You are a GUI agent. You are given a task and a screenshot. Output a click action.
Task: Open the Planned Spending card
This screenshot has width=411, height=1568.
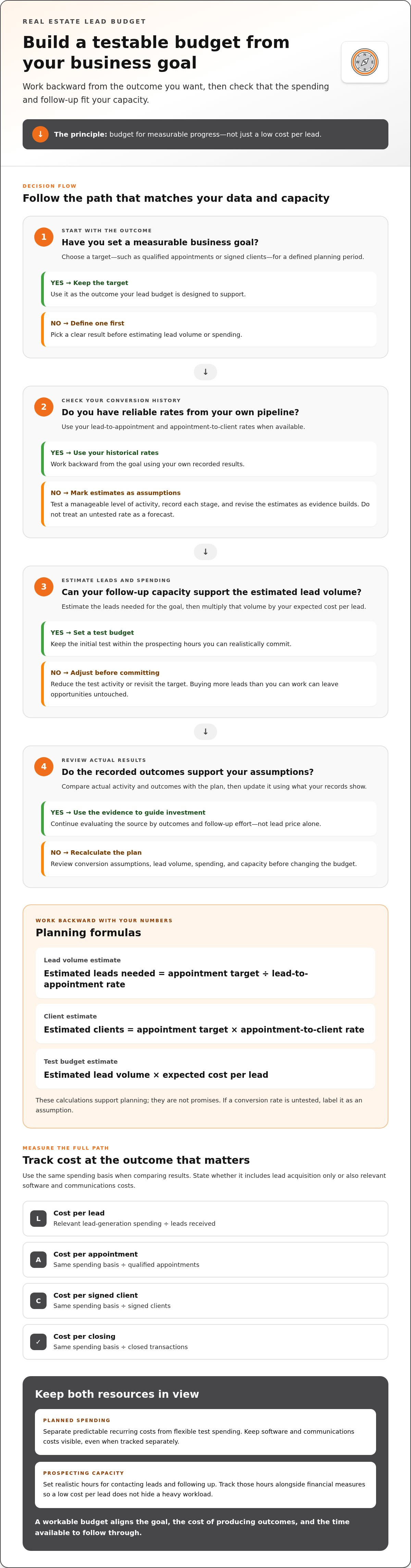point(205,1432)
